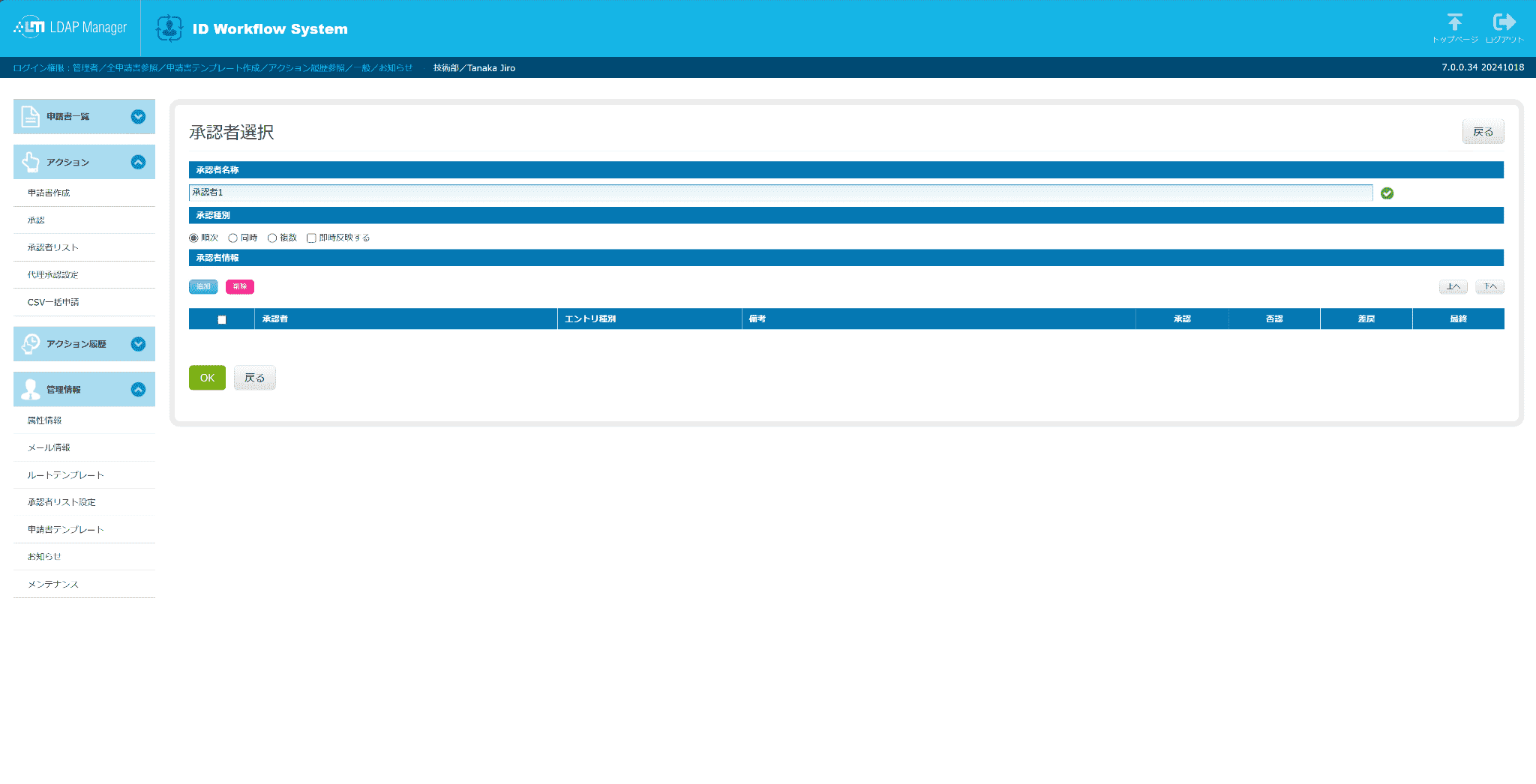Open CSV一括申請 menu item
The width and height of the screenshot is (1536, 784).
click(84, 302)
